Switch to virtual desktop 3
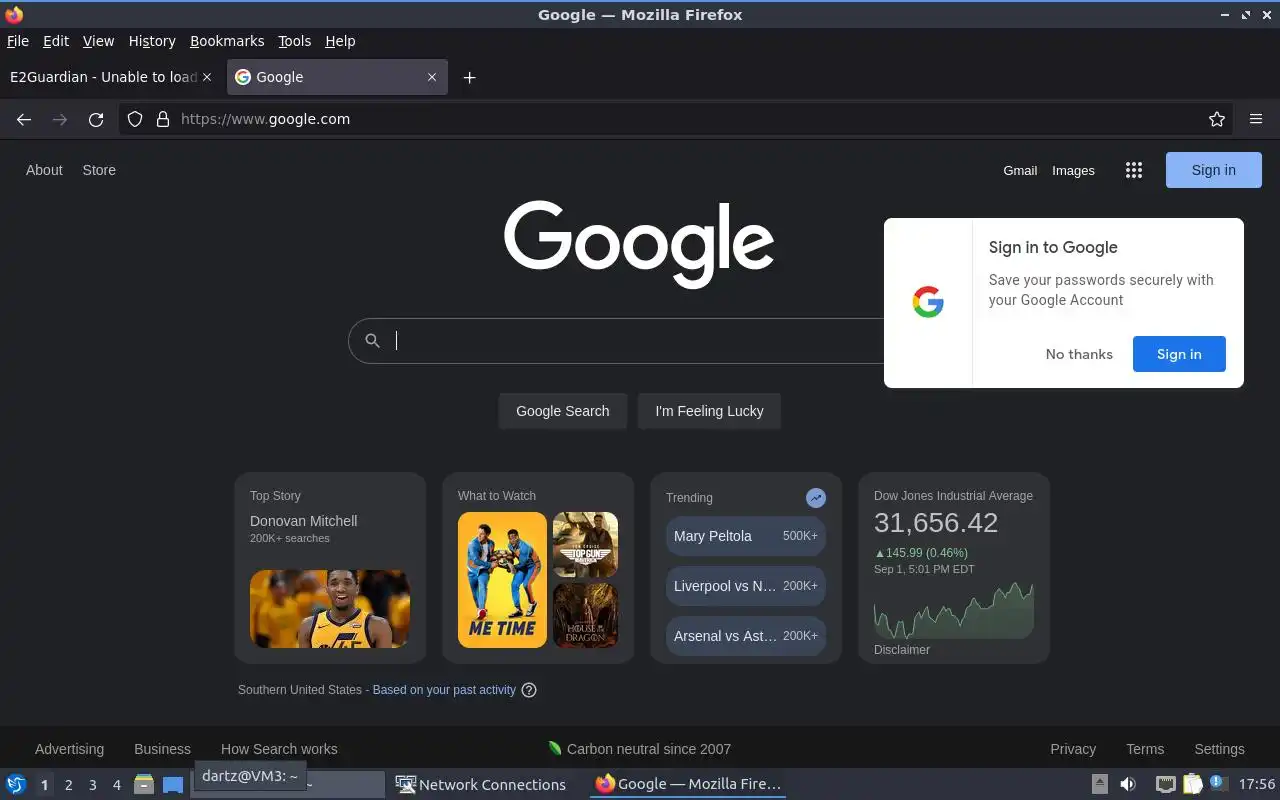 click(92, 785)
